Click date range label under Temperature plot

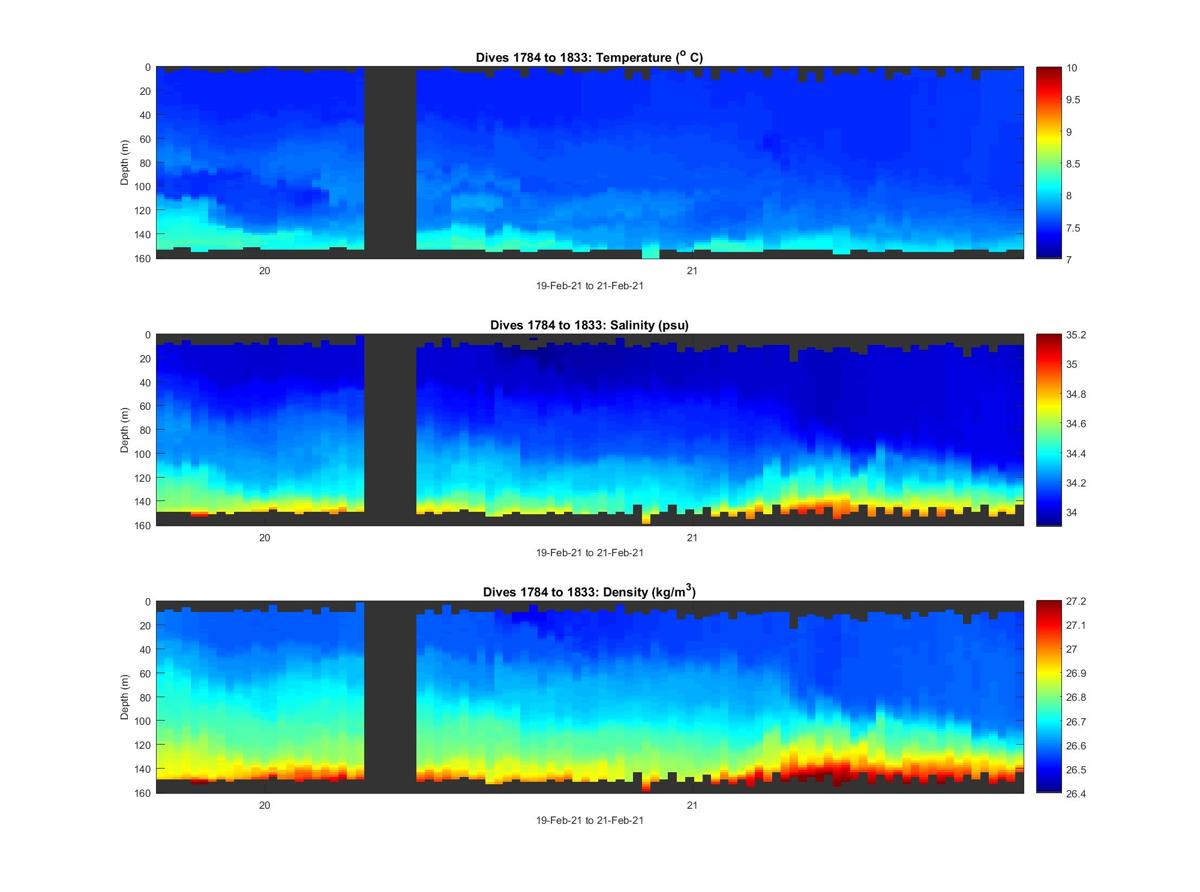(589, 285)
